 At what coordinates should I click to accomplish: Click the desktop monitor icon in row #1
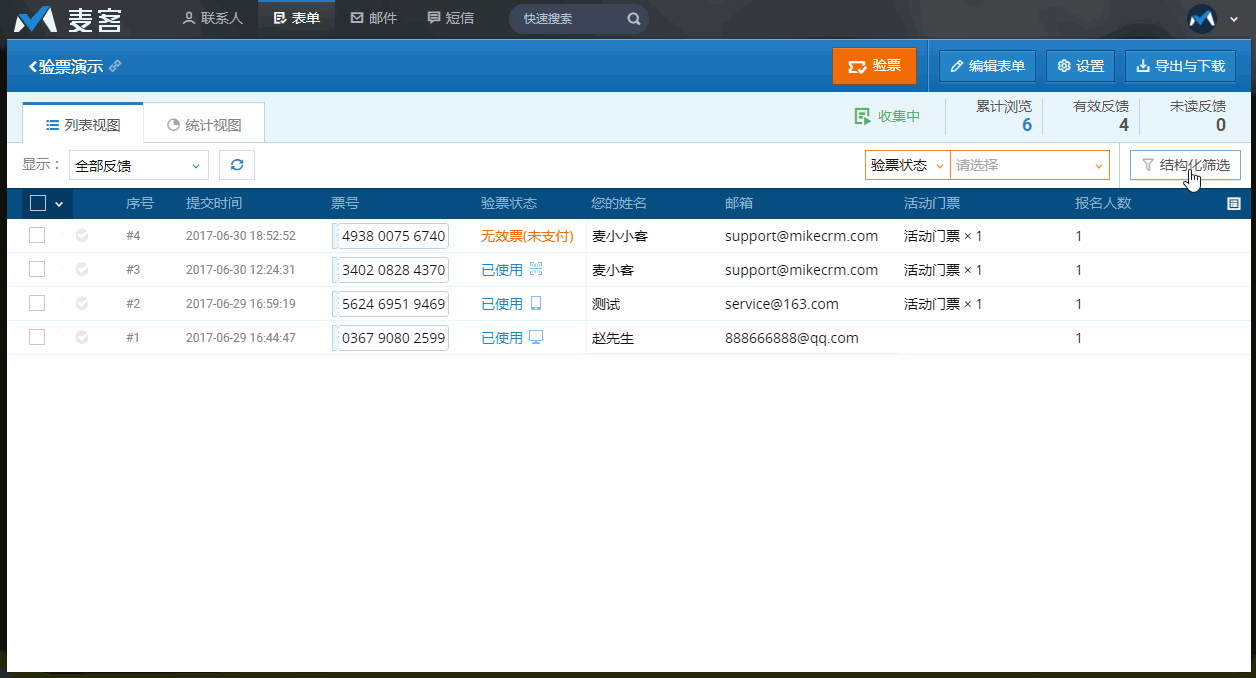[x=536, y=337]
